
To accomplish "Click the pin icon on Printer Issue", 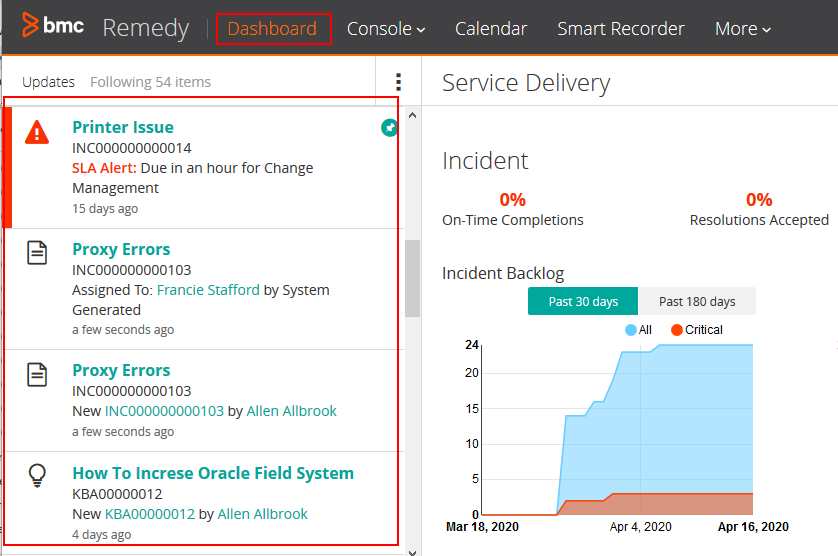I will point(390,127).
